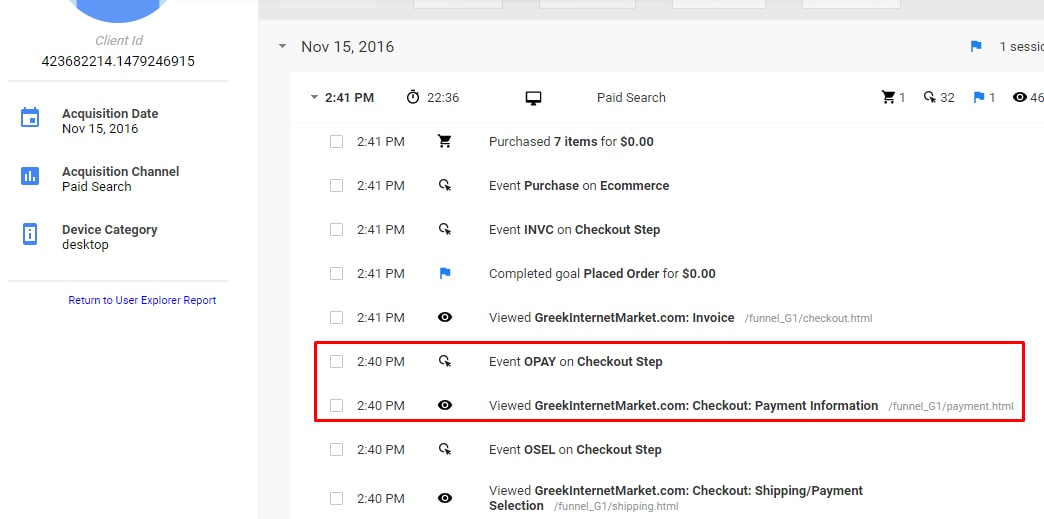Click shopping cart icon beside Purchased 7 items
Screen dimensions: 1044x519
click(x=445, y=142)
